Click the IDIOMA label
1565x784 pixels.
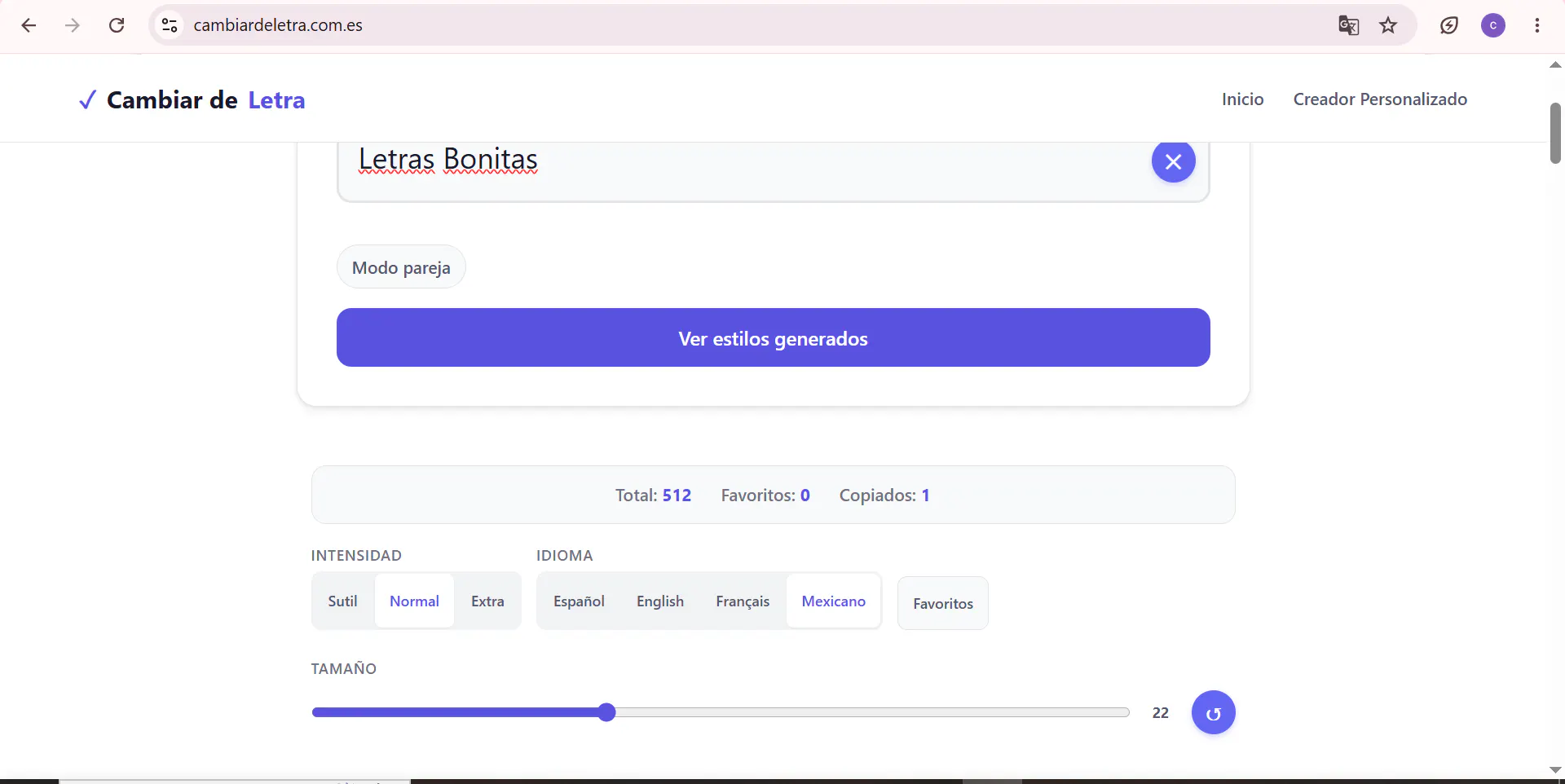(564, 556)
